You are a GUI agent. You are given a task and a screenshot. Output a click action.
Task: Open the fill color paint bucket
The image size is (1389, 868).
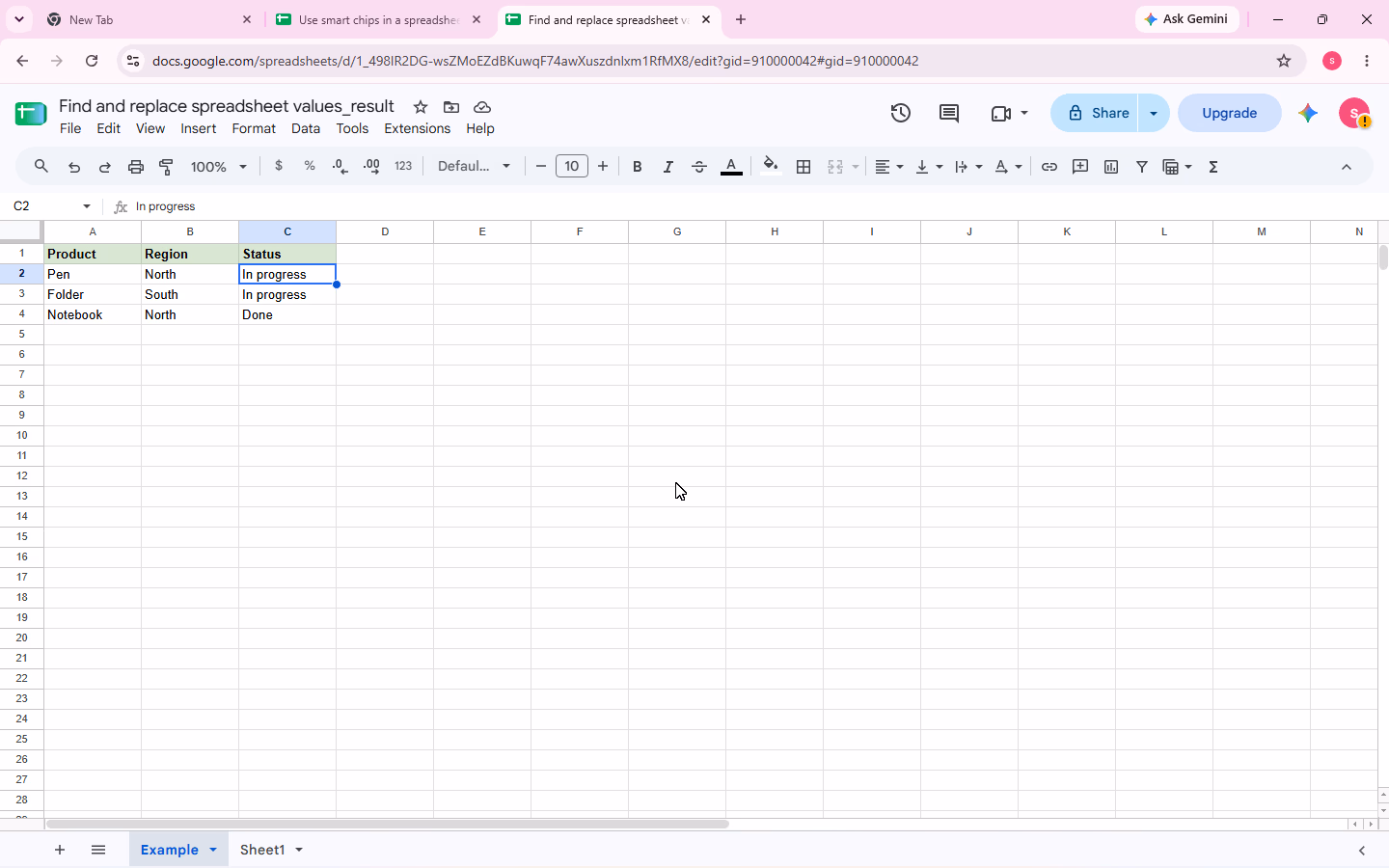point(770,166)
